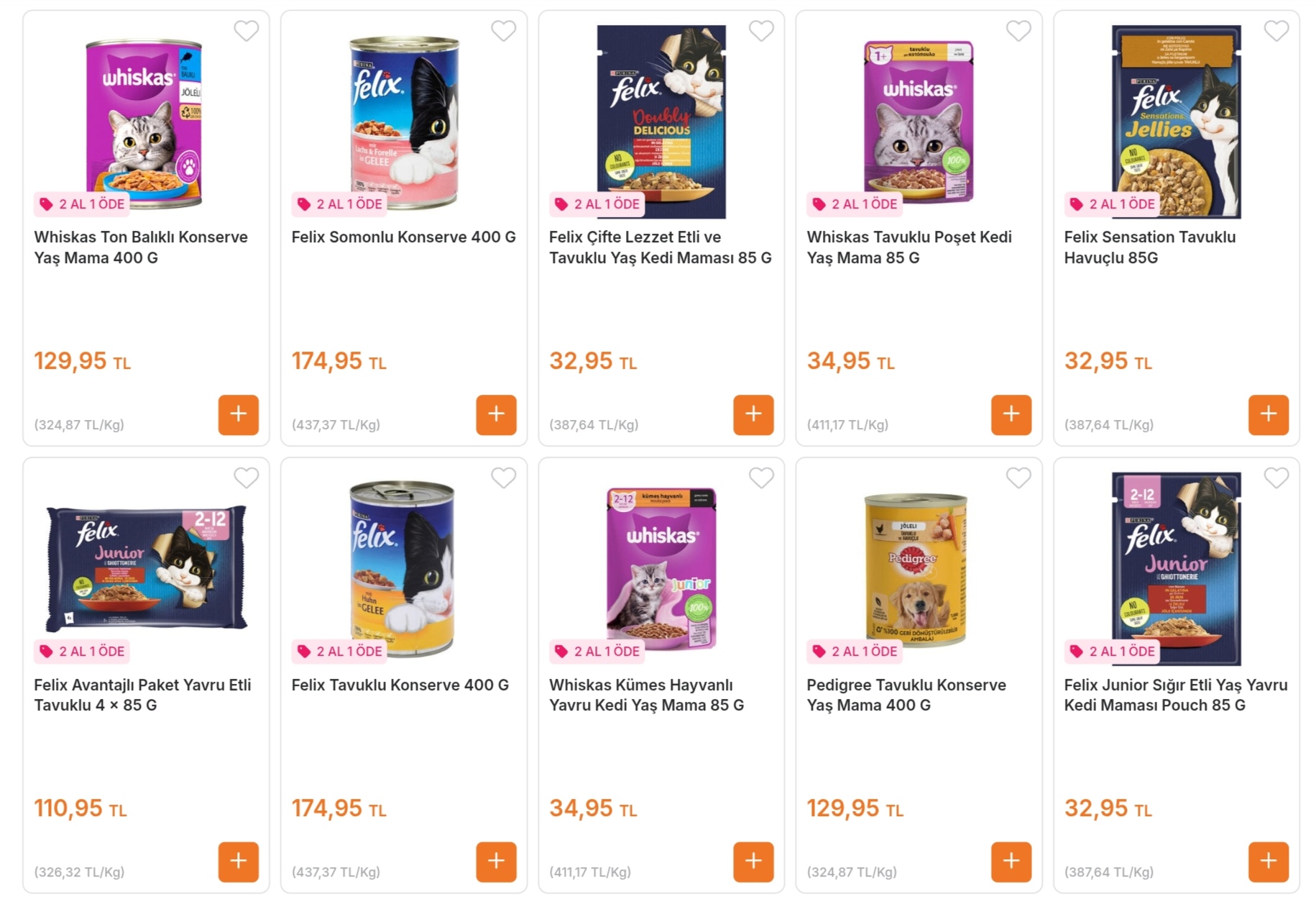Favorite the Whiskas Ton Balıklı Konserve heart
Viewport: 1316px width, 914px height.
(x=246, y=31)
